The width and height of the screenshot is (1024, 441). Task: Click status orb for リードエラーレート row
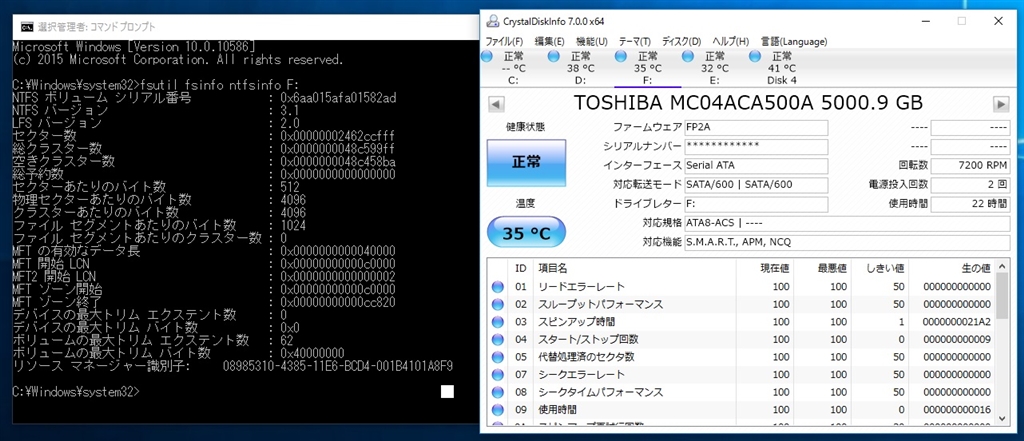(498, 287)
